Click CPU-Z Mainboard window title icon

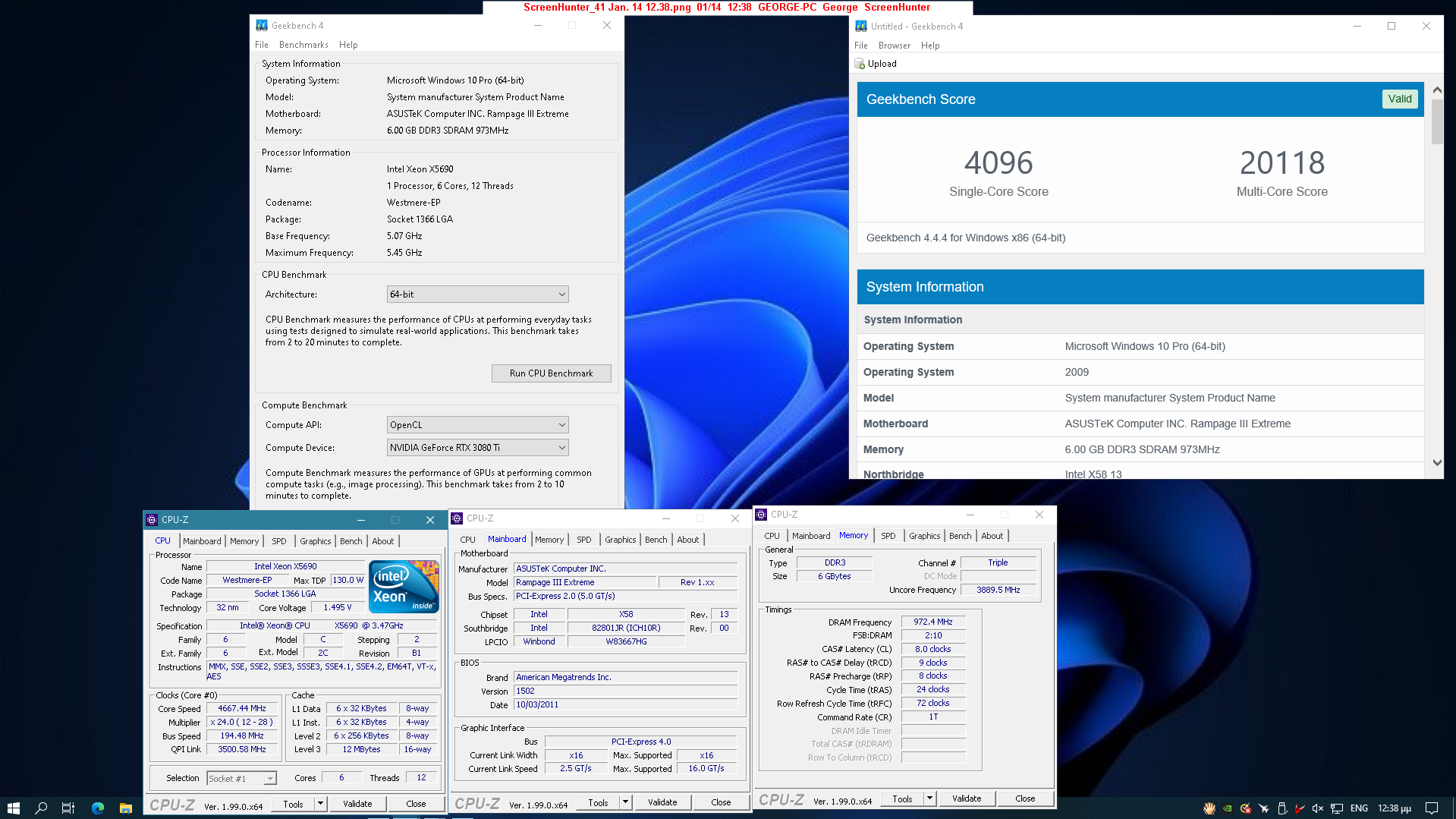pos(457,518)
